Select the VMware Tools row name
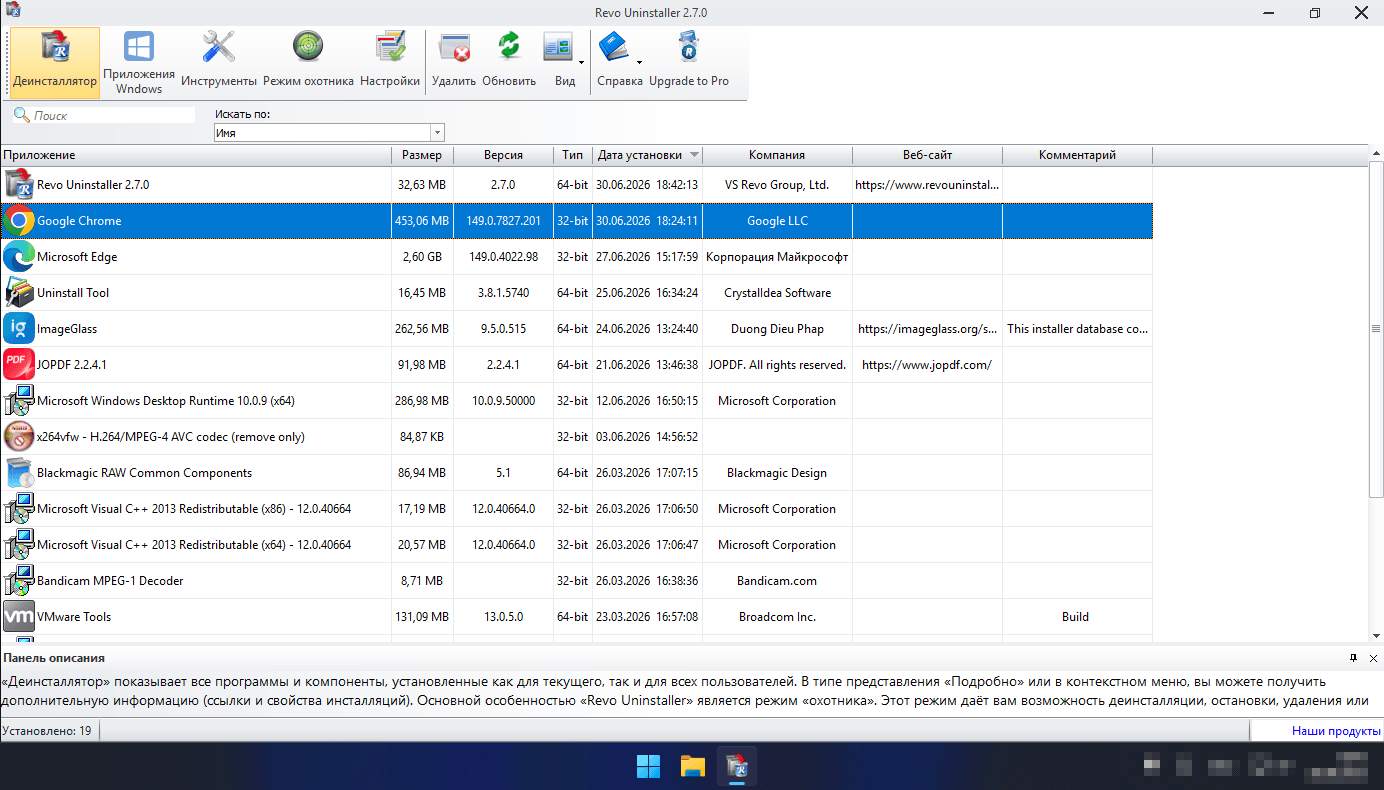Image resolution: width=1384 pixels, height=790 pixels. [x=74, y=617]
